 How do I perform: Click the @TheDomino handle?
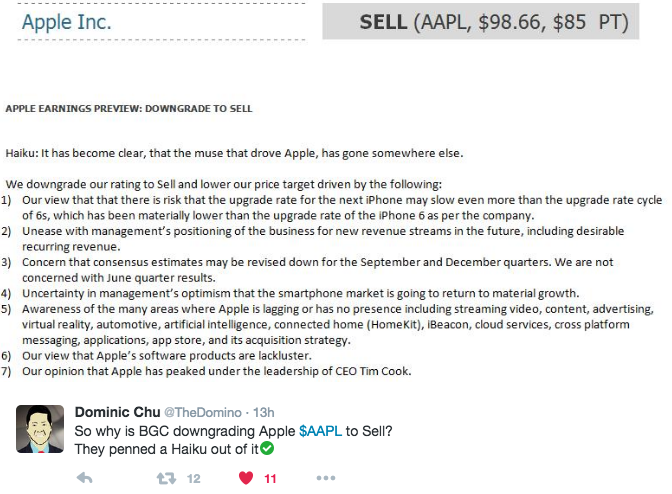(203, 412)
